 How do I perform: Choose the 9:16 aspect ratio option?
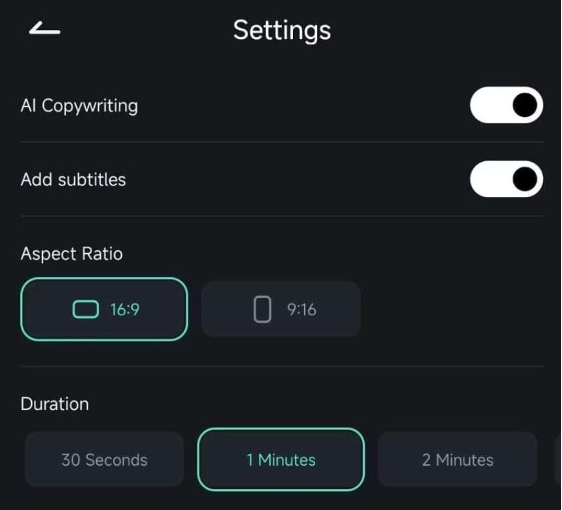click(281, 309)
